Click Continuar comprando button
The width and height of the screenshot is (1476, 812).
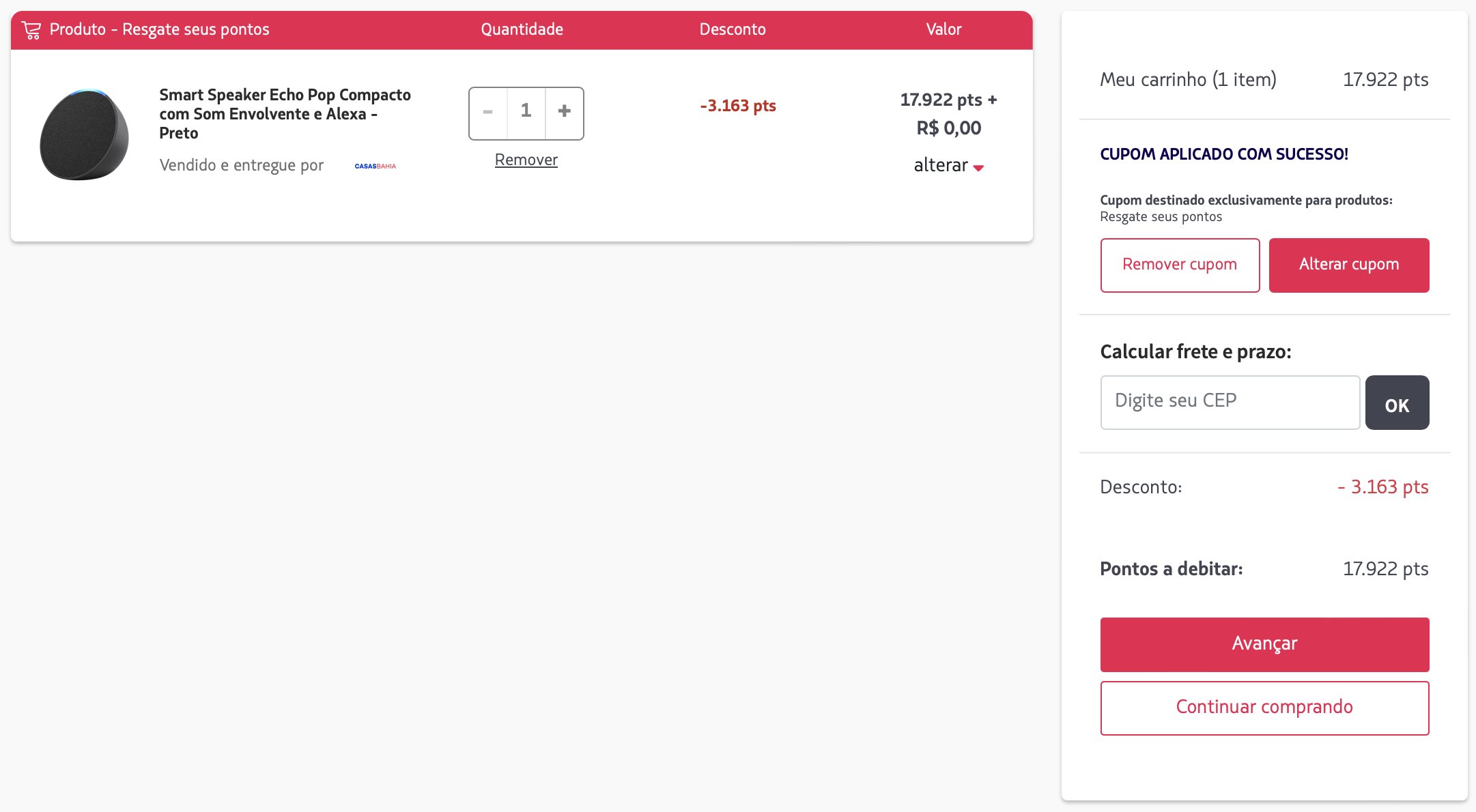click(1264, 708)
